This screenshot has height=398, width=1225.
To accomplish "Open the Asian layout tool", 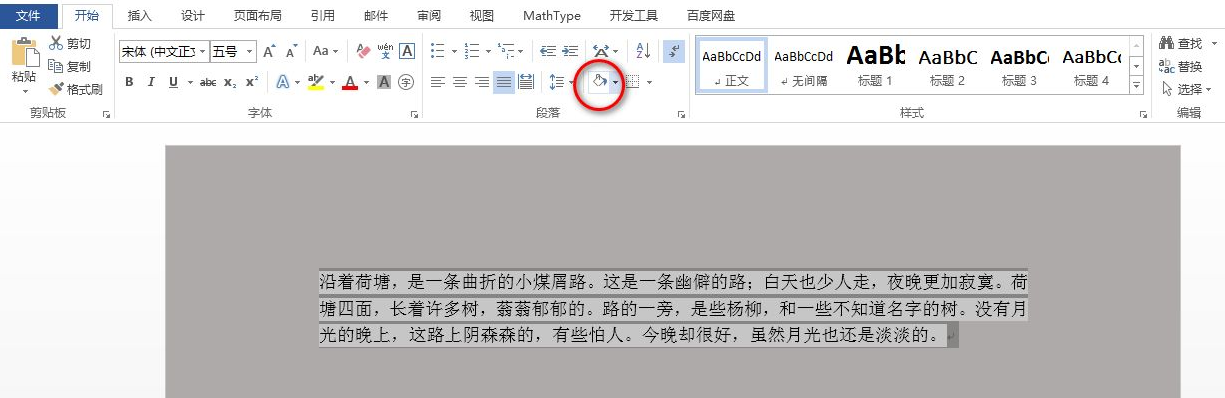I will 601,51.
